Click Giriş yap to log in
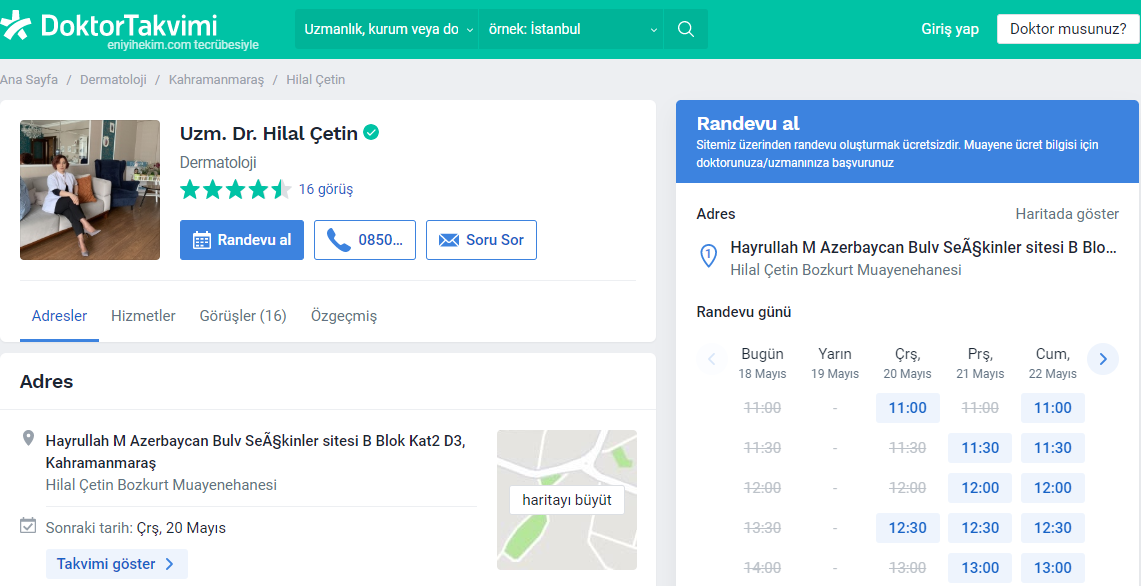 [950, 29]
